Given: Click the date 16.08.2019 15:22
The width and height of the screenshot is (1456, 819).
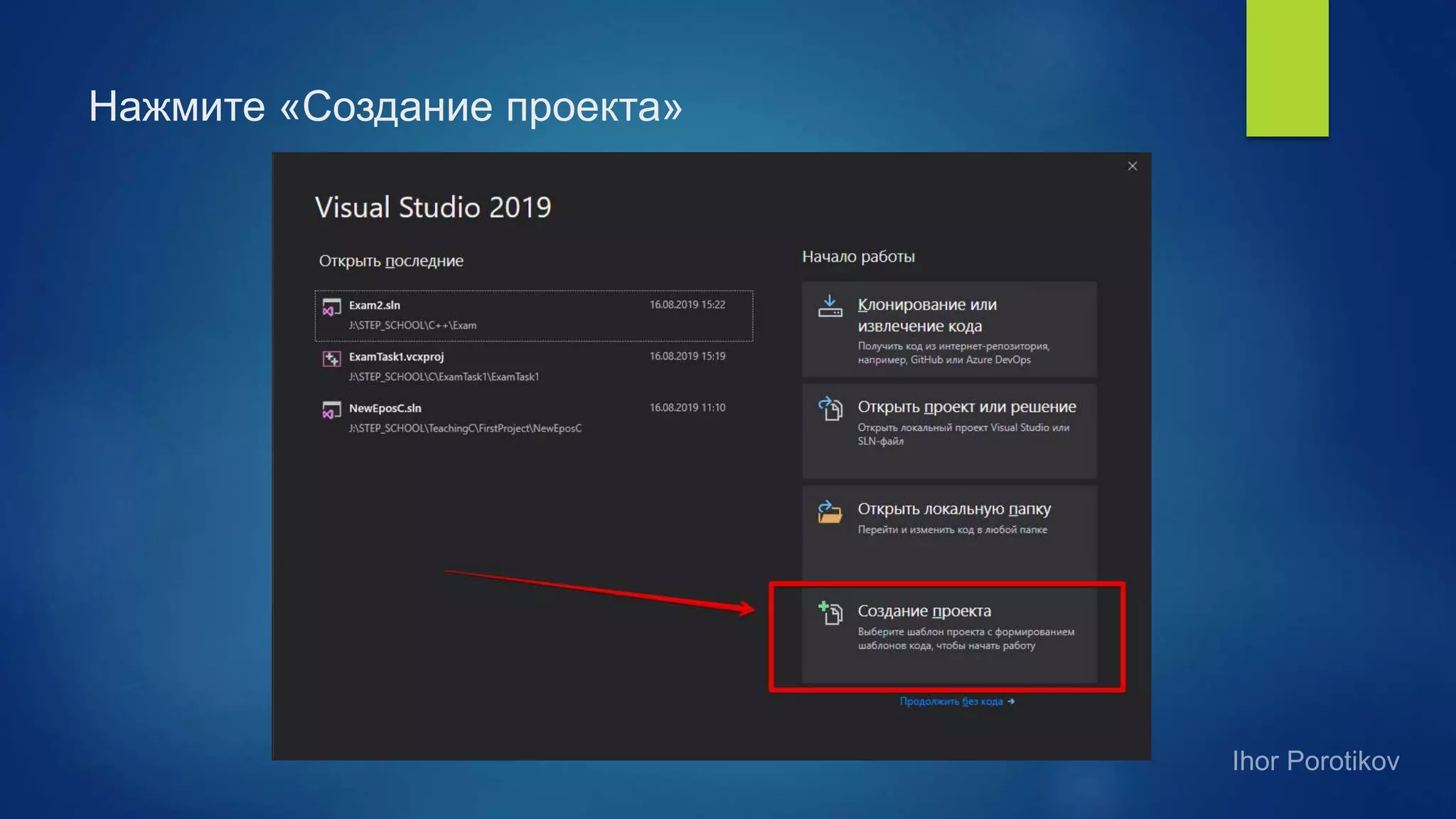Looking at the screenshot, I should [687, 305].
